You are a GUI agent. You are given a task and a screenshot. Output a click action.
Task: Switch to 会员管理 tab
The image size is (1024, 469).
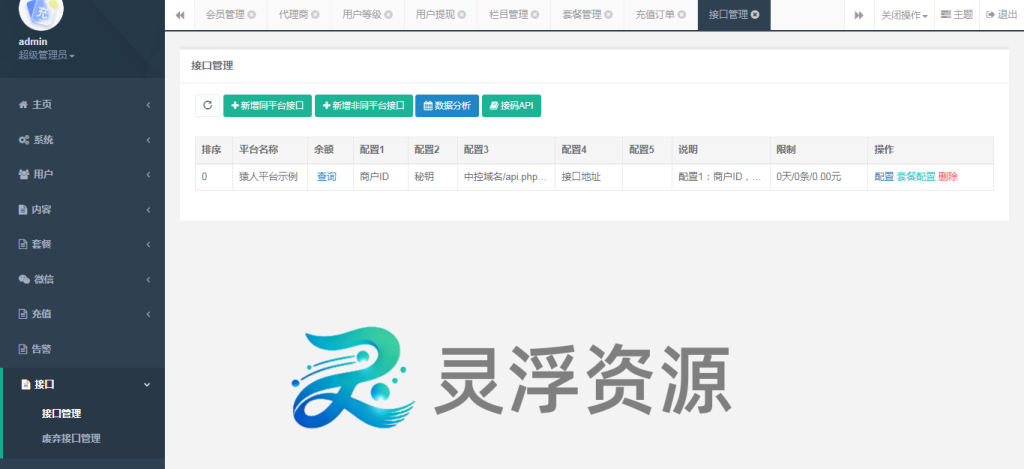[225, 14]
